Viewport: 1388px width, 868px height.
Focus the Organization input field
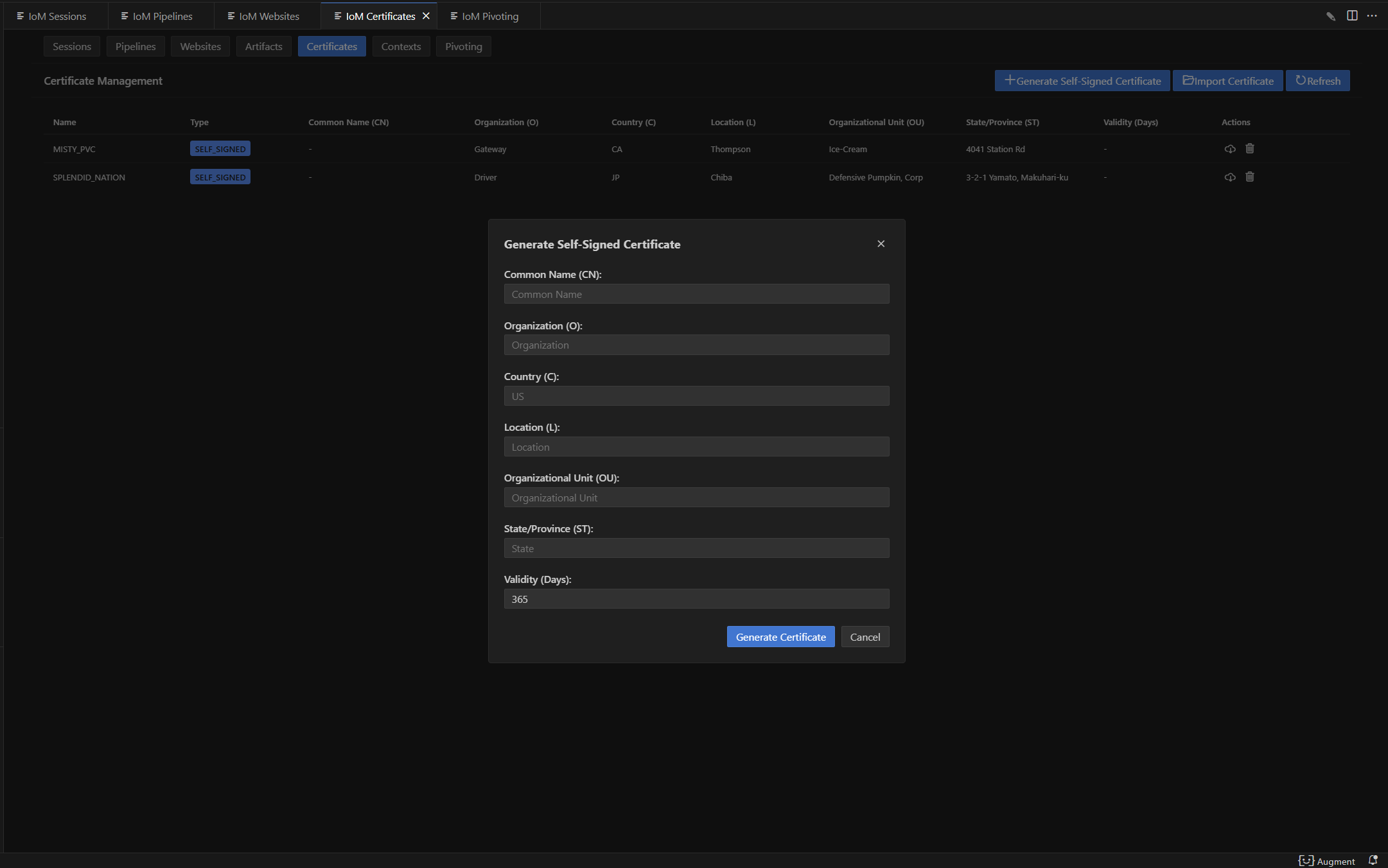tap(696, 345)
